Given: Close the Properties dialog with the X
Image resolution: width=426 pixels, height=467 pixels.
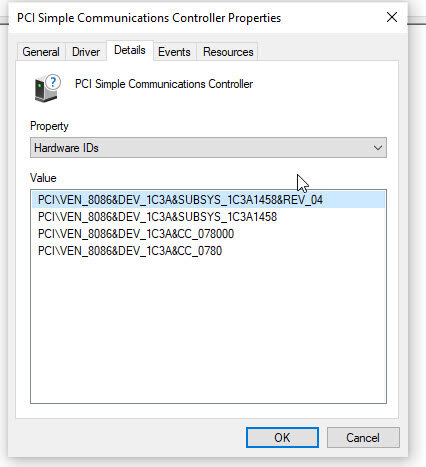Looking at the screenshot, I should (392, 17).
